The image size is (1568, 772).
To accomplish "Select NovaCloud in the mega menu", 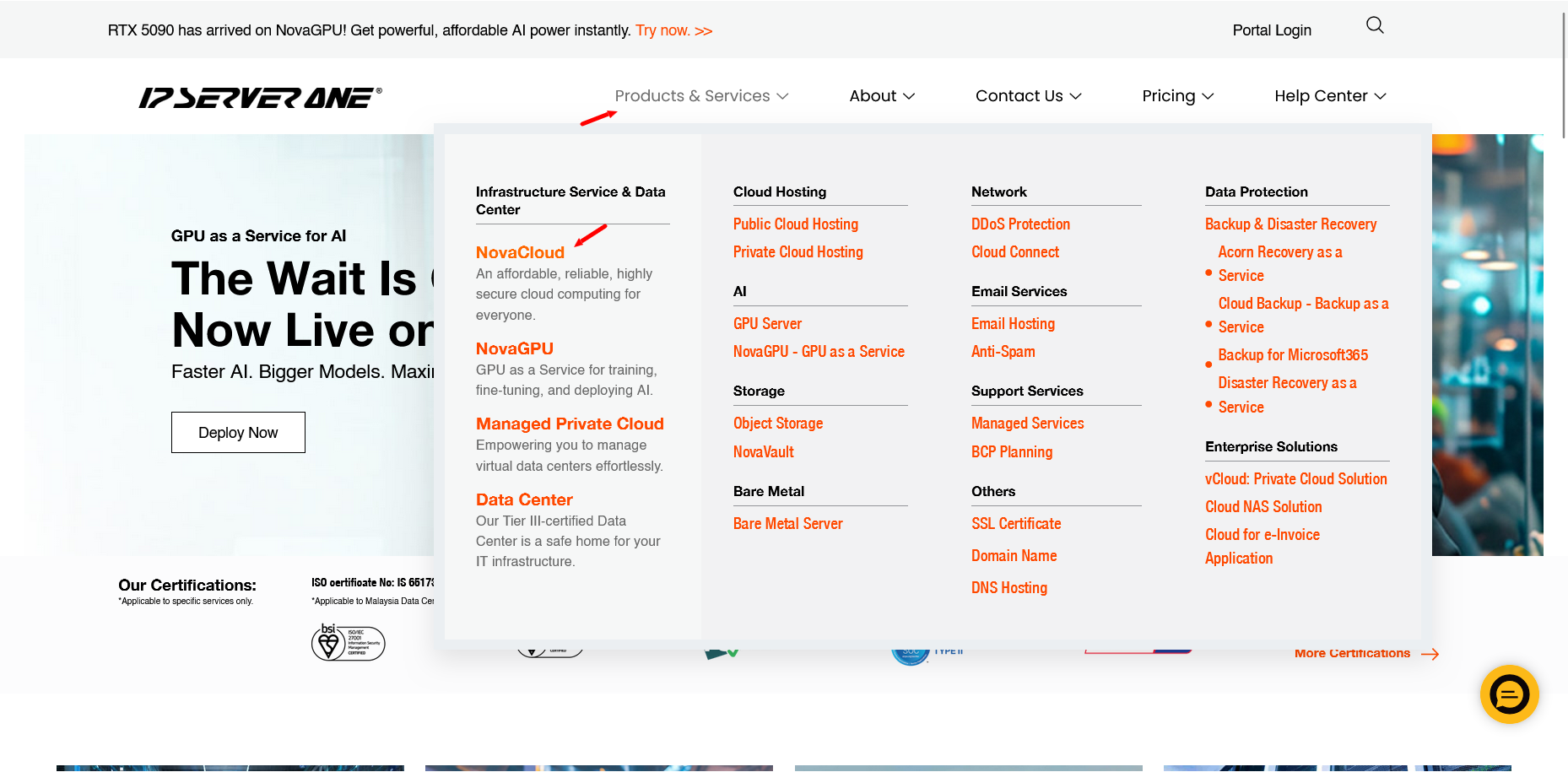I will (x=520, y=252).
